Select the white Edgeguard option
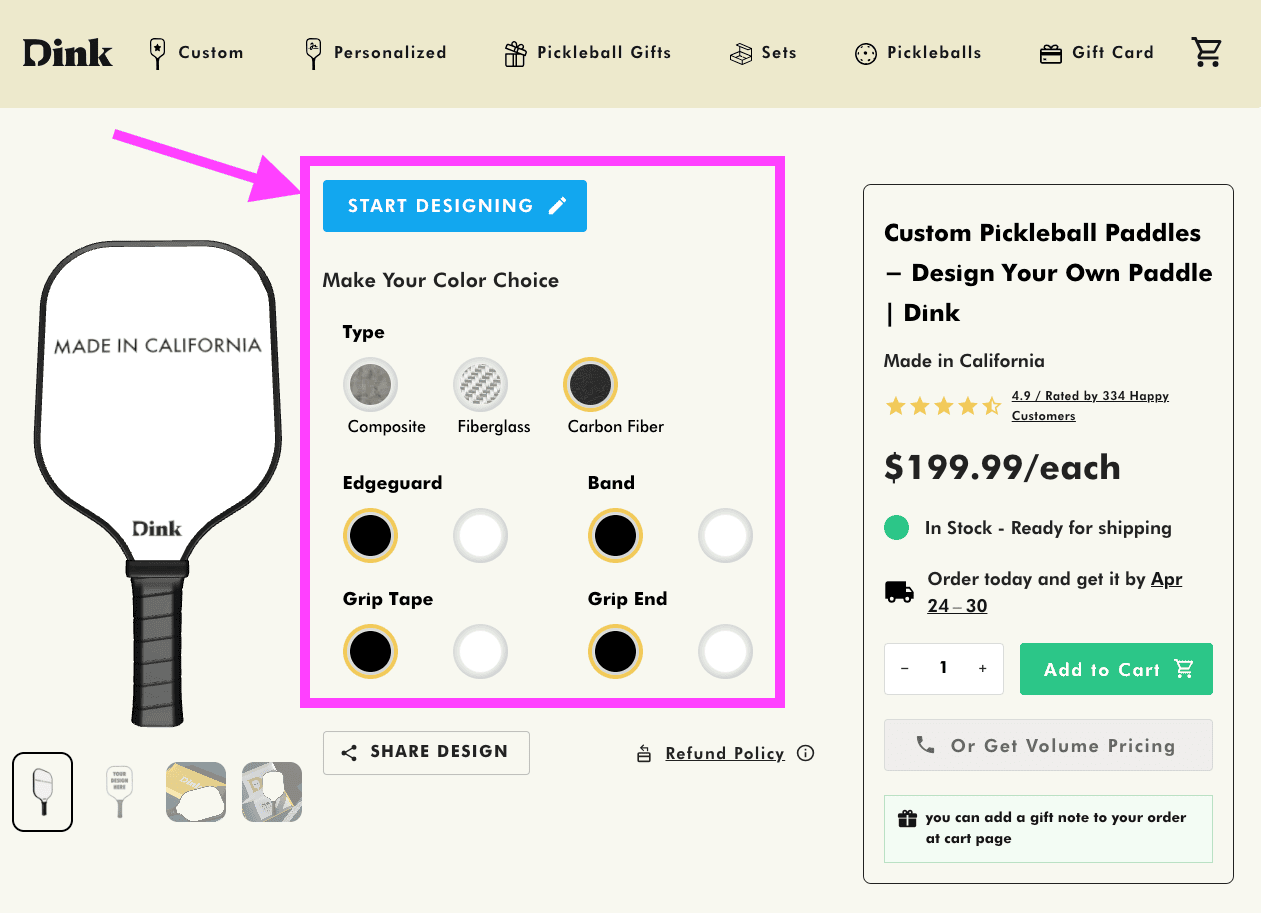This screenshot has width=1261, height=913. 480,535
